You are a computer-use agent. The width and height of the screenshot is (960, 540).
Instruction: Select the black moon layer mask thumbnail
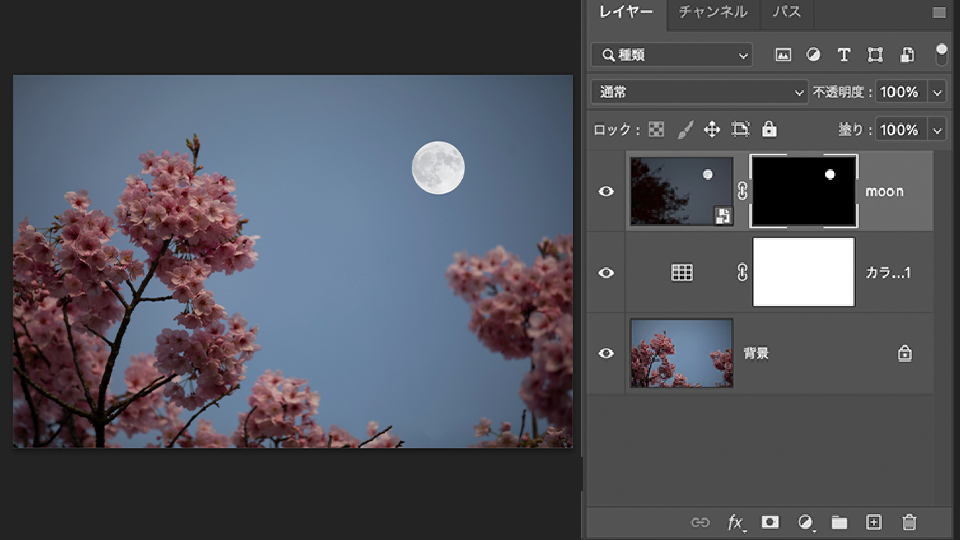click(804, 191)
